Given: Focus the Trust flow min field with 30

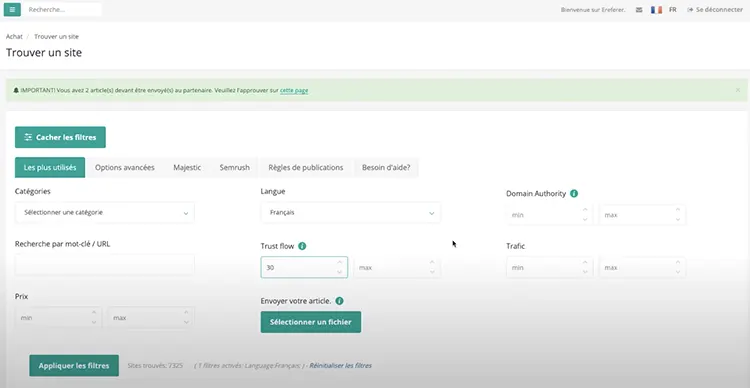Looking at the screenshot, I should click(304, 267).
